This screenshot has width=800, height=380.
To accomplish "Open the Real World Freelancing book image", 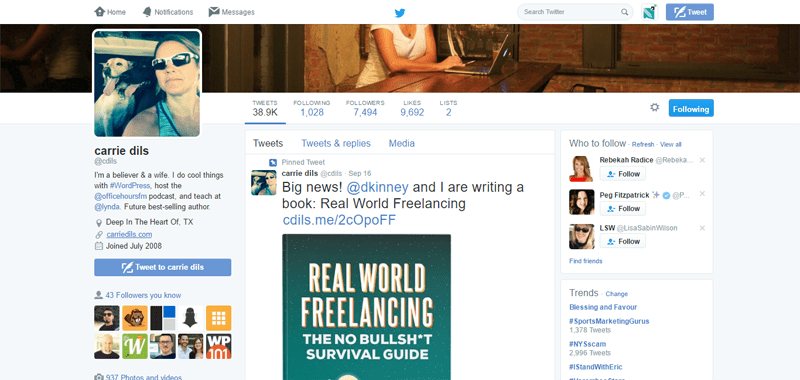I will [x=366, y=307].
